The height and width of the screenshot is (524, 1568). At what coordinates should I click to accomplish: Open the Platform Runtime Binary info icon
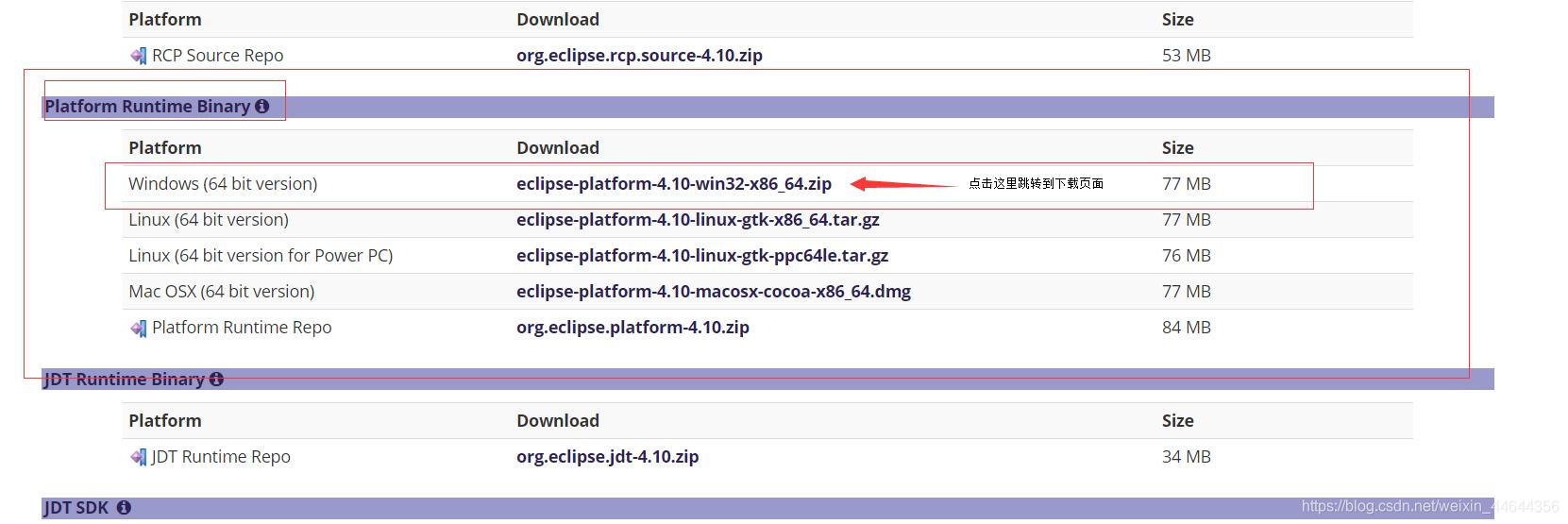coord(261,107)
